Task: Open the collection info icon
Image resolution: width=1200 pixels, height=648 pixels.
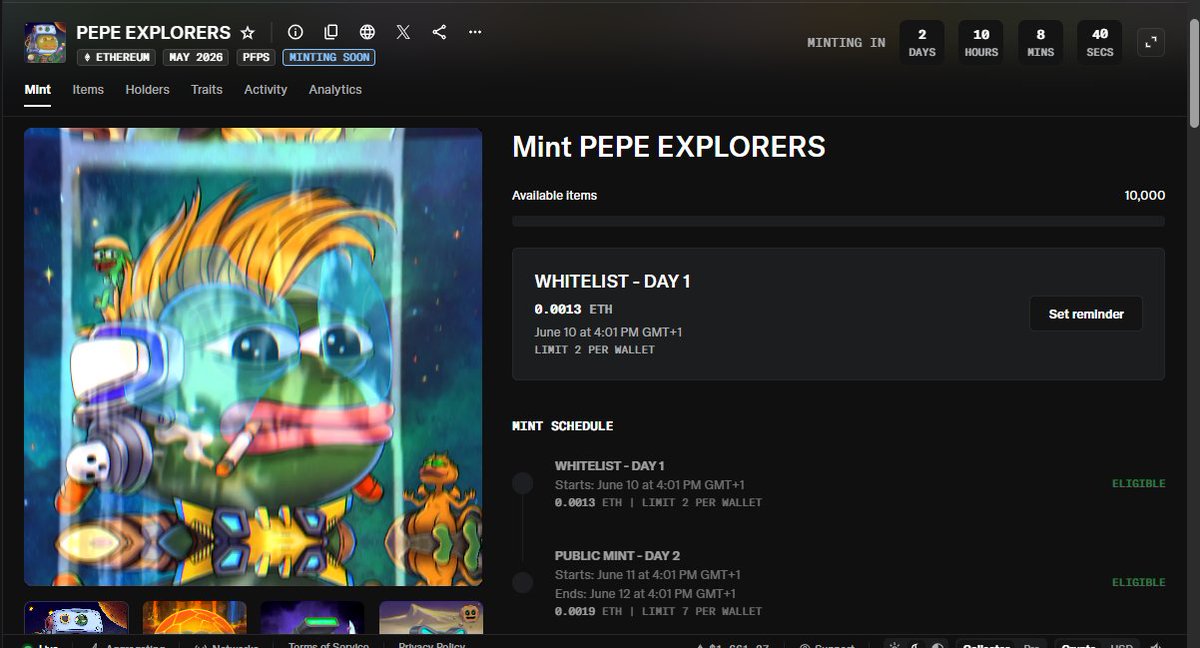Action: (x=295, y=32)
